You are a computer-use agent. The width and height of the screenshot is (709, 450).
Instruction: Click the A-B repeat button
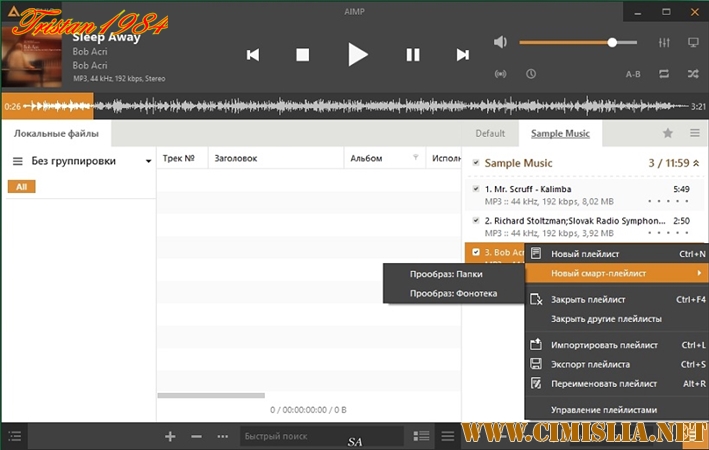(x=633, y=74)
